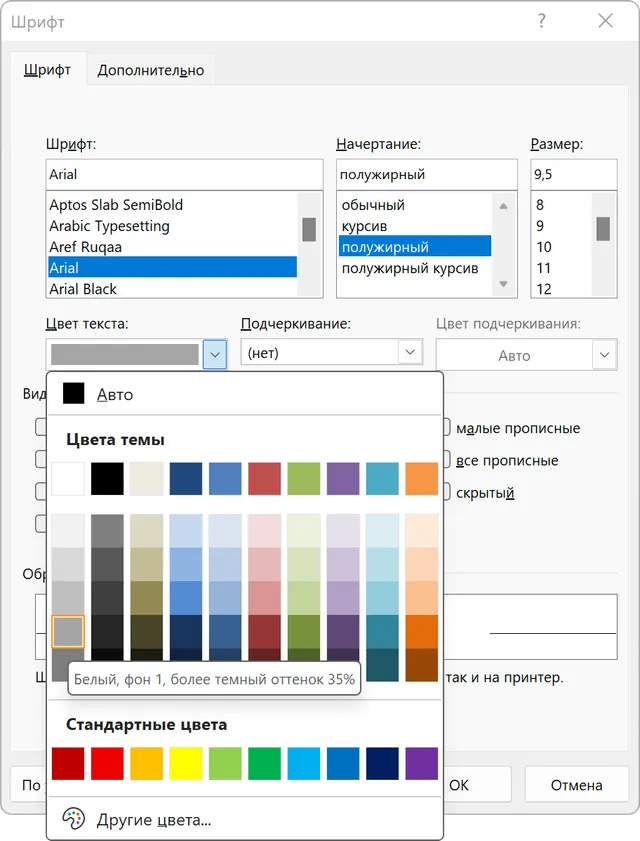Select полужирный in the style list
640x841 pixels.
pyautogui.click(x=415, y=247)
